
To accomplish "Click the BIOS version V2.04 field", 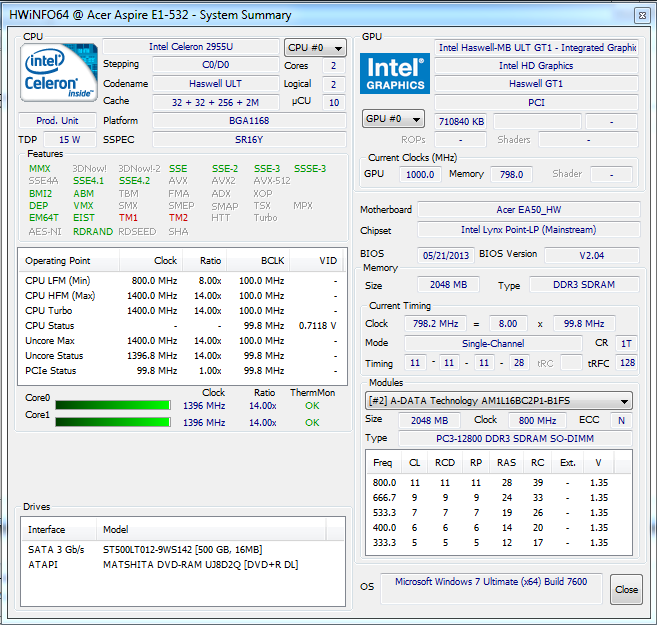I will click(592, 255).
